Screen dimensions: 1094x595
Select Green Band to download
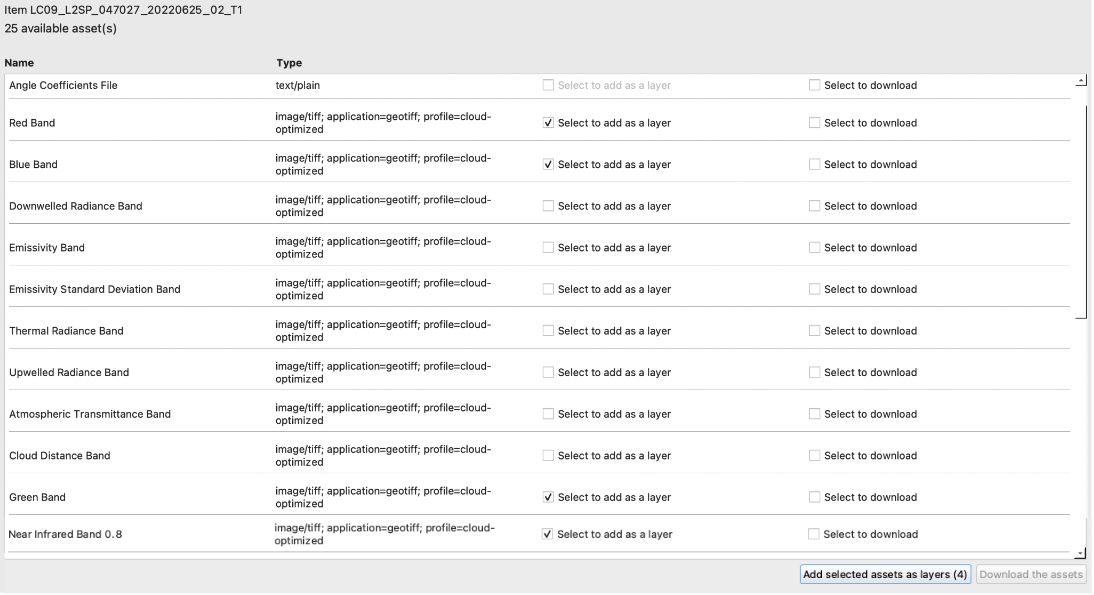click(x=814, y=497)
